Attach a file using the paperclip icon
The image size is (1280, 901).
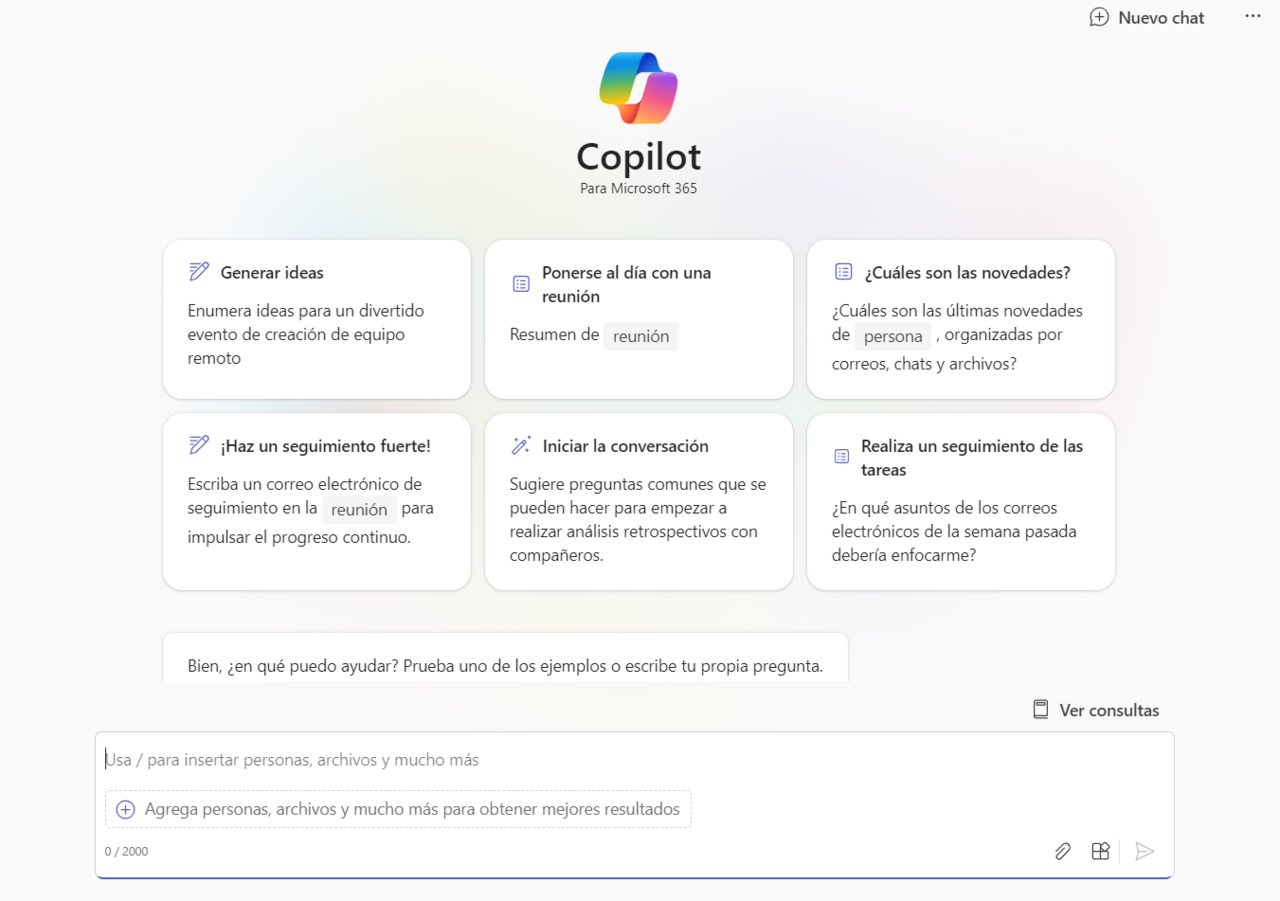(x=1062, y=851)
